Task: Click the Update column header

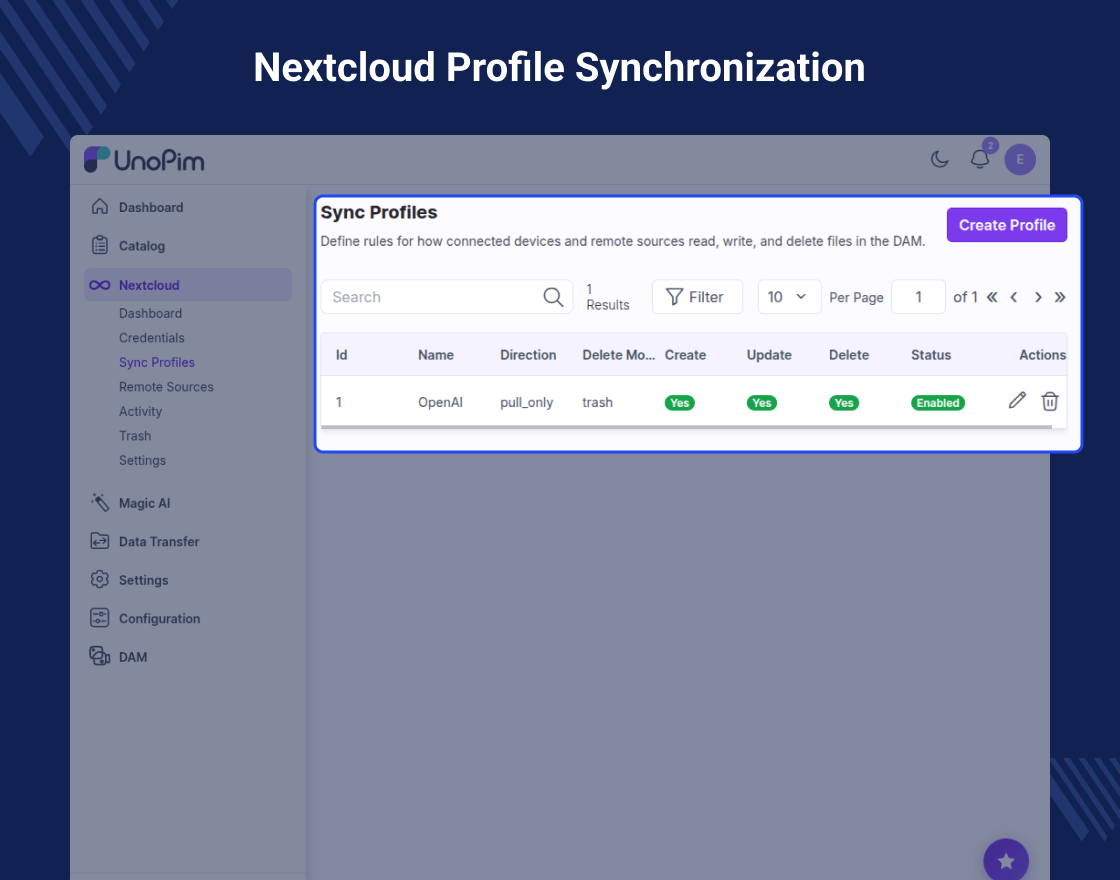Action: 769,355
